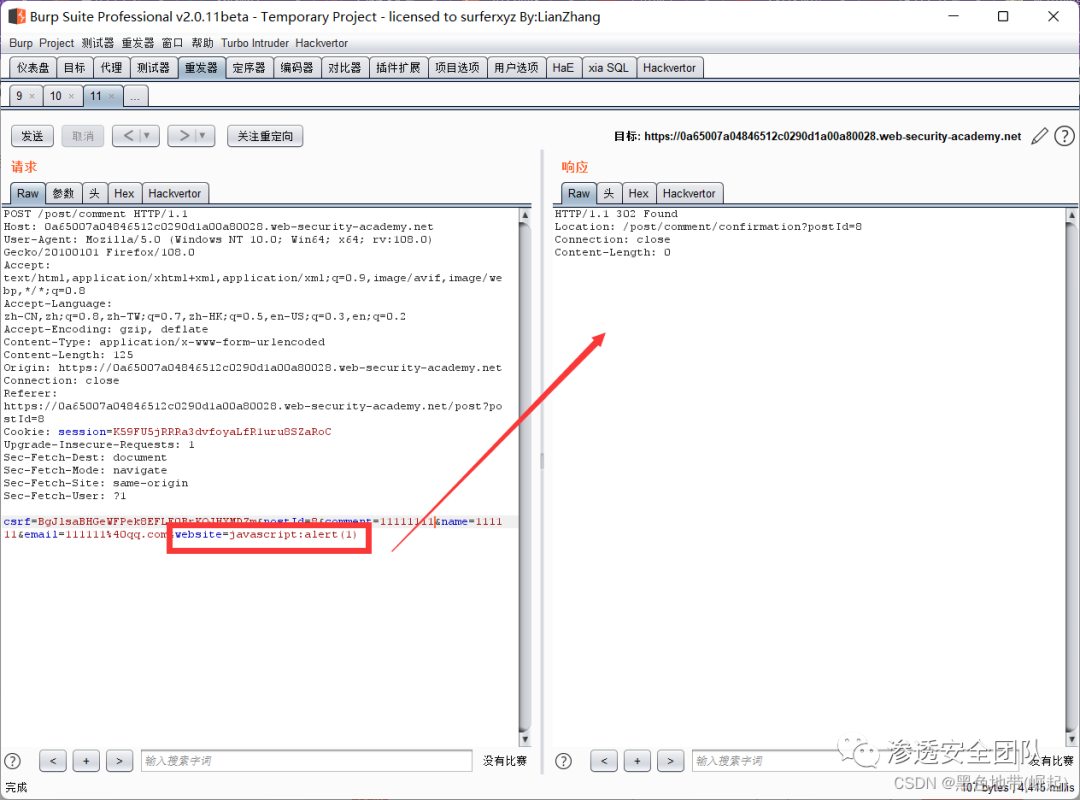1080x800 pixels.
Task: Click the response search input field
Action: pyautogui.click(x=854, y=761)
